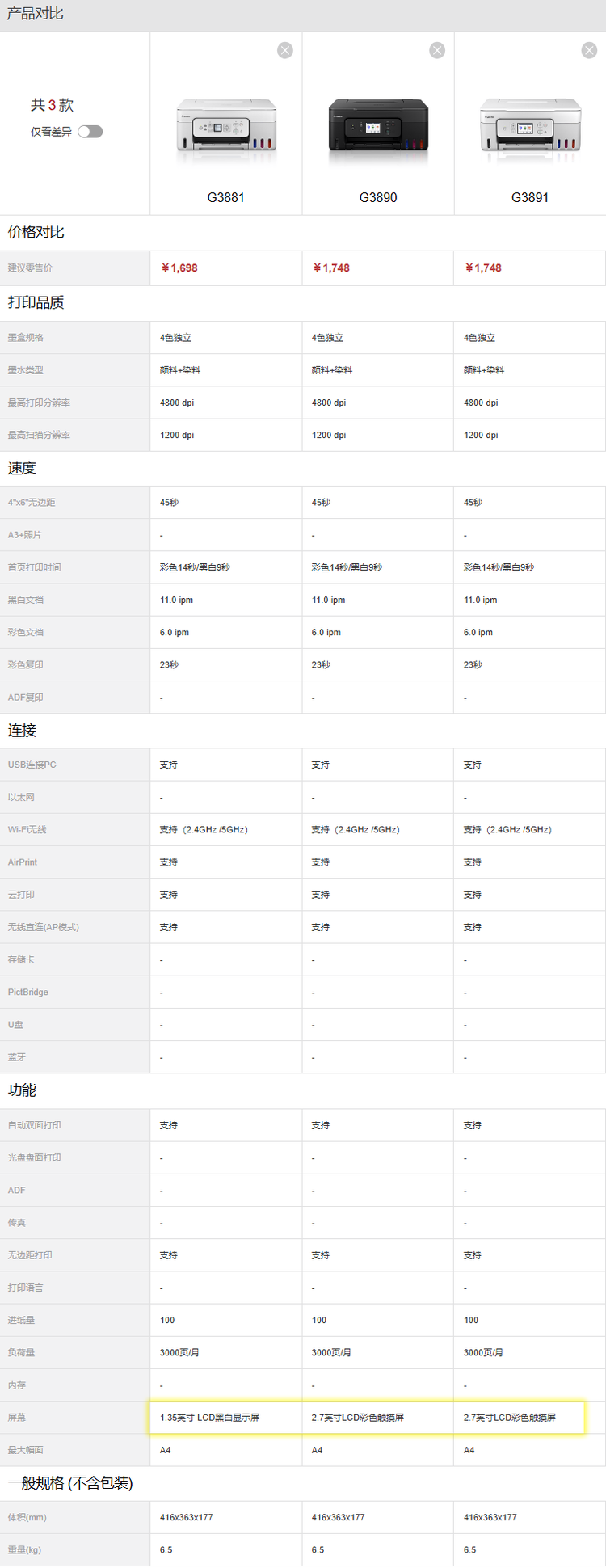
Task: Remove G3890 from comparison with X icon
Action: (x=437, y=50)
